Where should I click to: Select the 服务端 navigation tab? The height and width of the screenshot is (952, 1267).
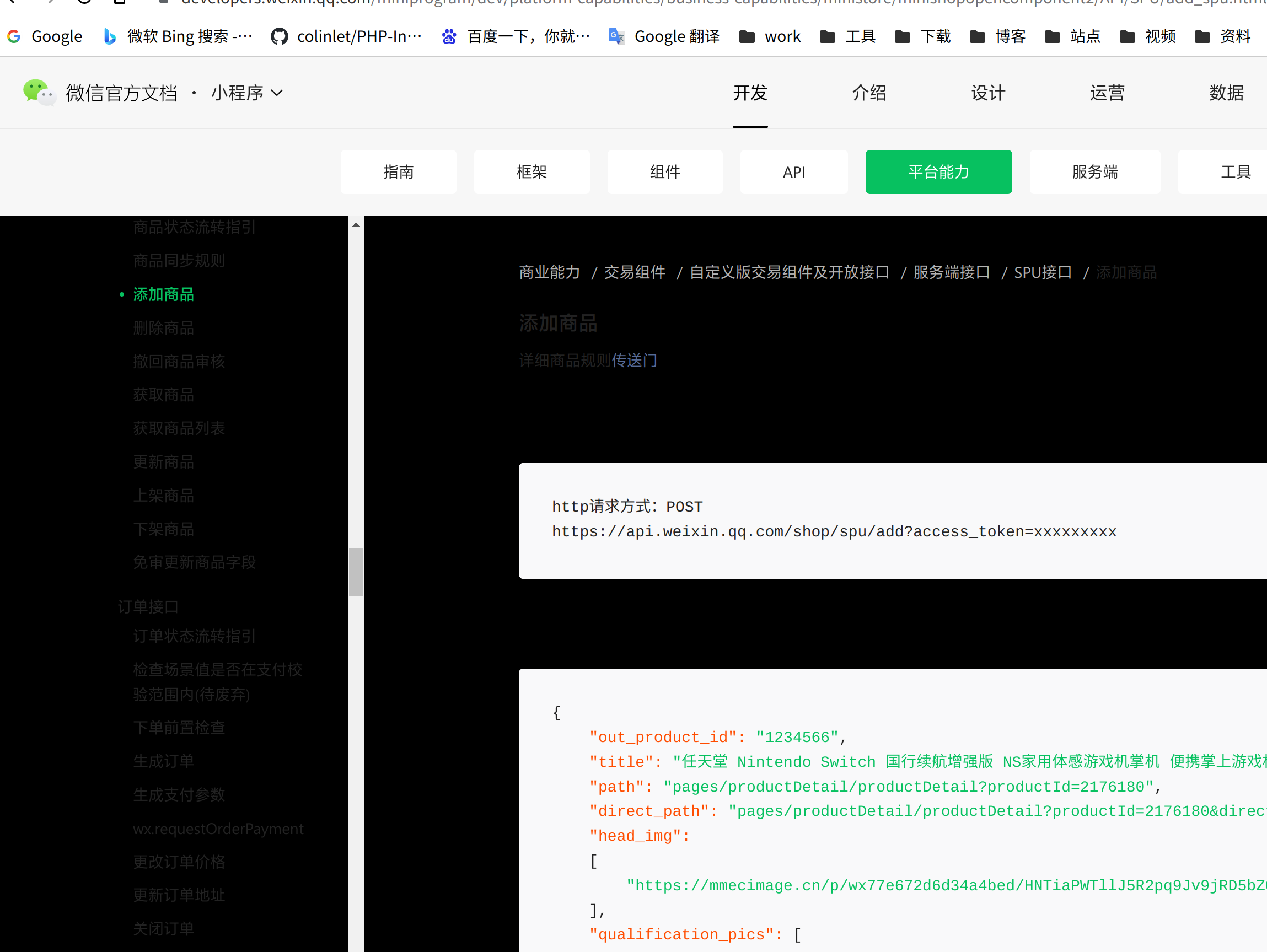click(1094, 172)
